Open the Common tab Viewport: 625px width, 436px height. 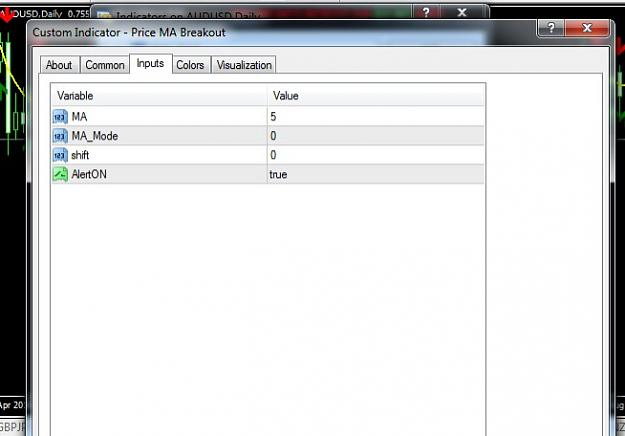105,65
